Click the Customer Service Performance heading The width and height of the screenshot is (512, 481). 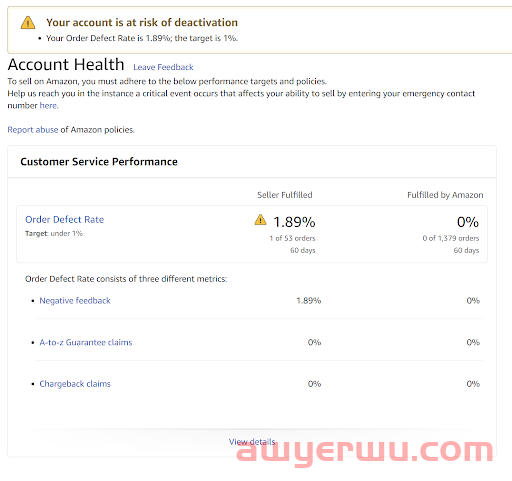click(x=99, y=162)
